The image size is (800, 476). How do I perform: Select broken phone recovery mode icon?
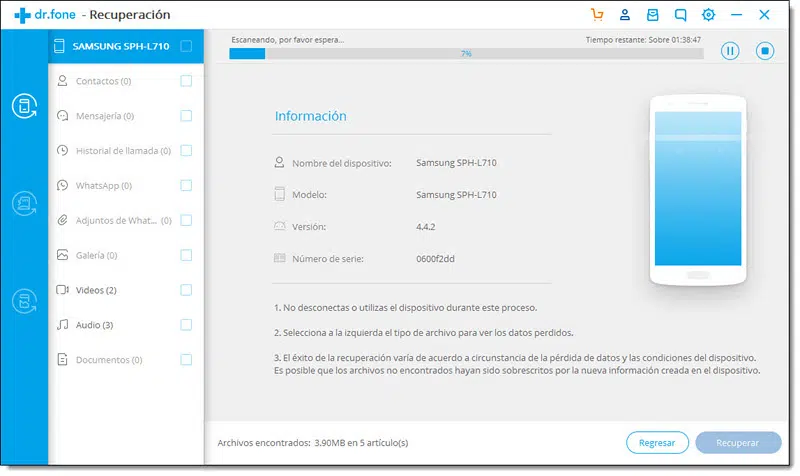pos(24,301)
